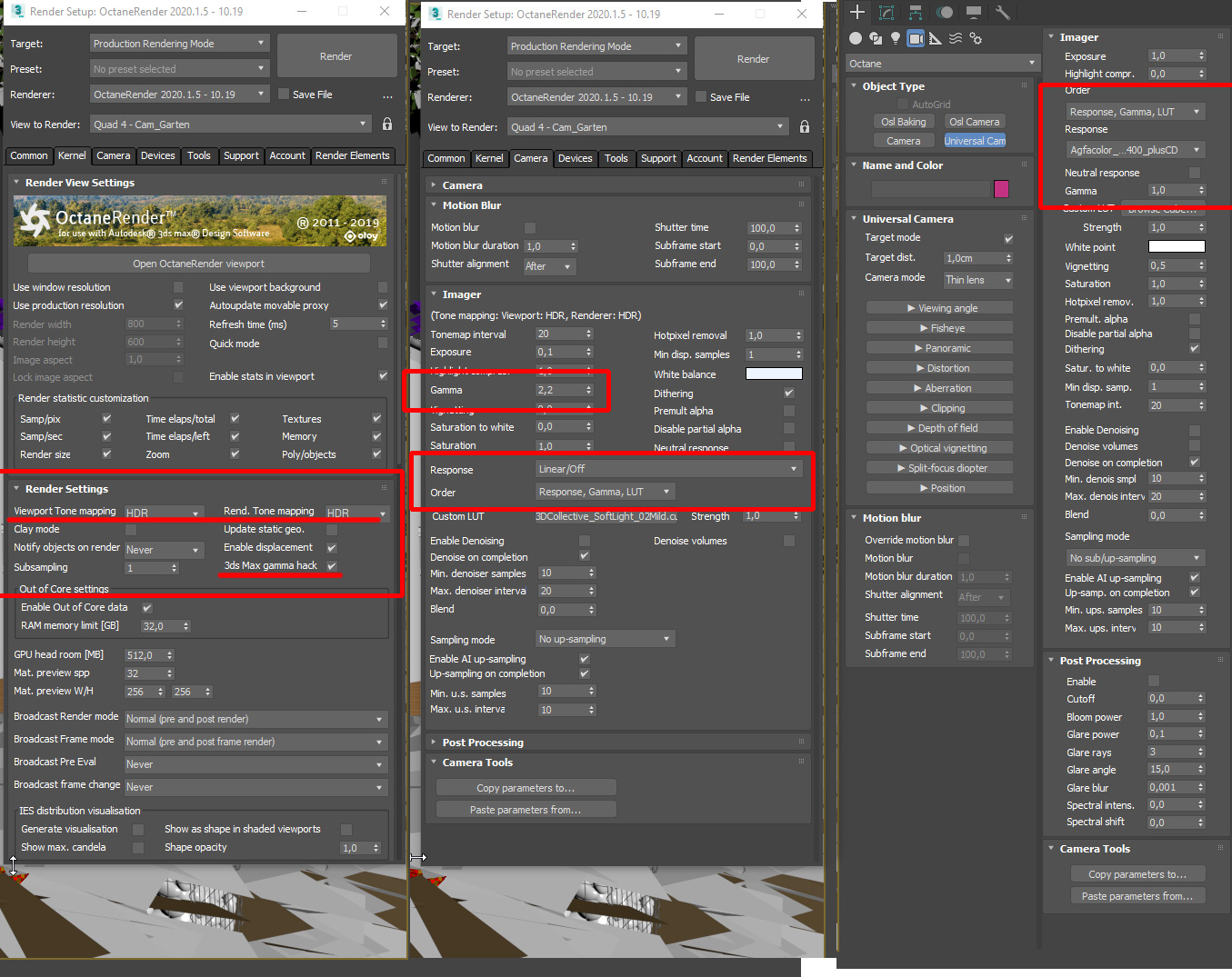Open Broadcast Render mode dropdown
The width and height of the screenshot is (1232, 977).
point(255,719)
